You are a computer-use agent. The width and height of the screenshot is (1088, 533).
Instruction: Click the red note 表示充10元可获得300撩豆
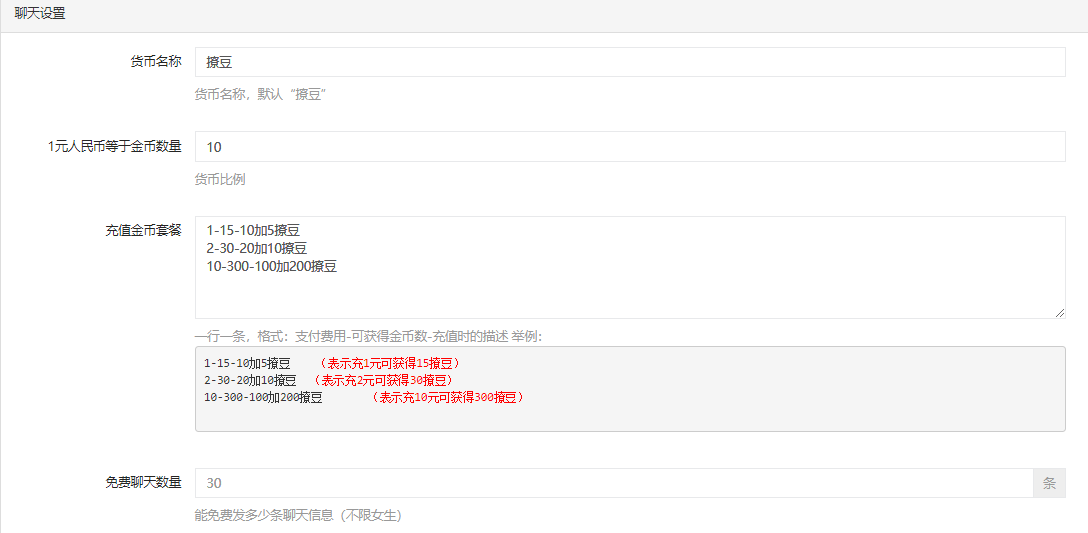[x=447, y=398]
